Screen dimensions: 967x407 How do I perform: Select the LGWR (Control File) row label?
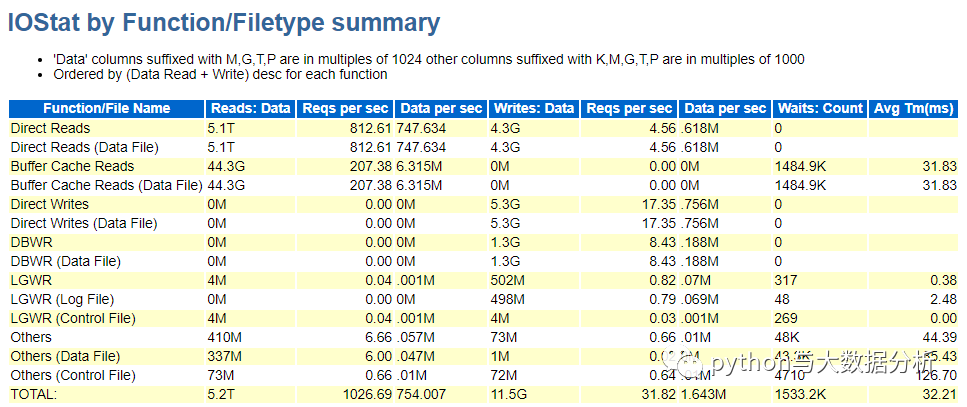[73, 318]
